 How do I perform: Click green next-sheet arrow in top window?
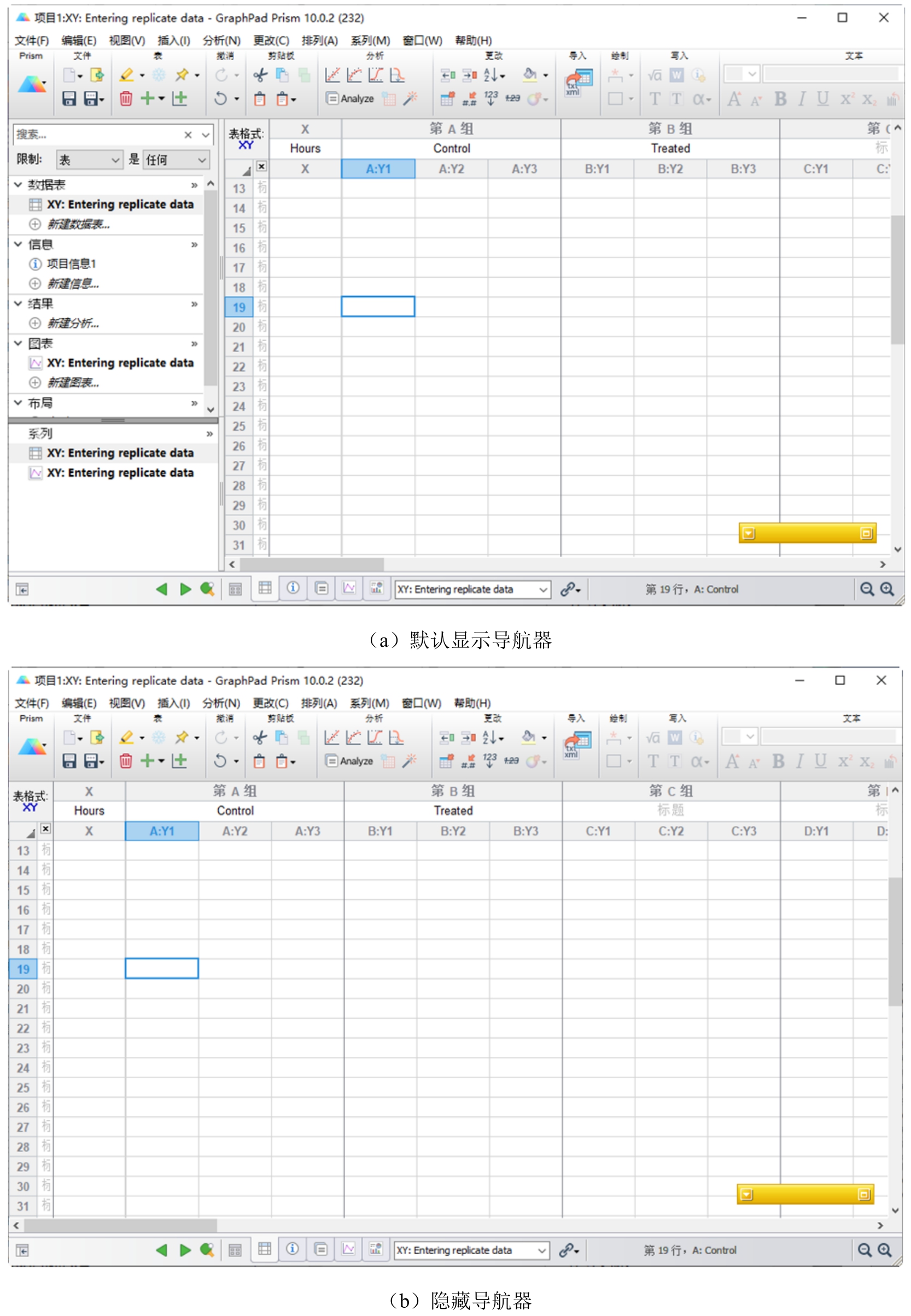[185, 589]
